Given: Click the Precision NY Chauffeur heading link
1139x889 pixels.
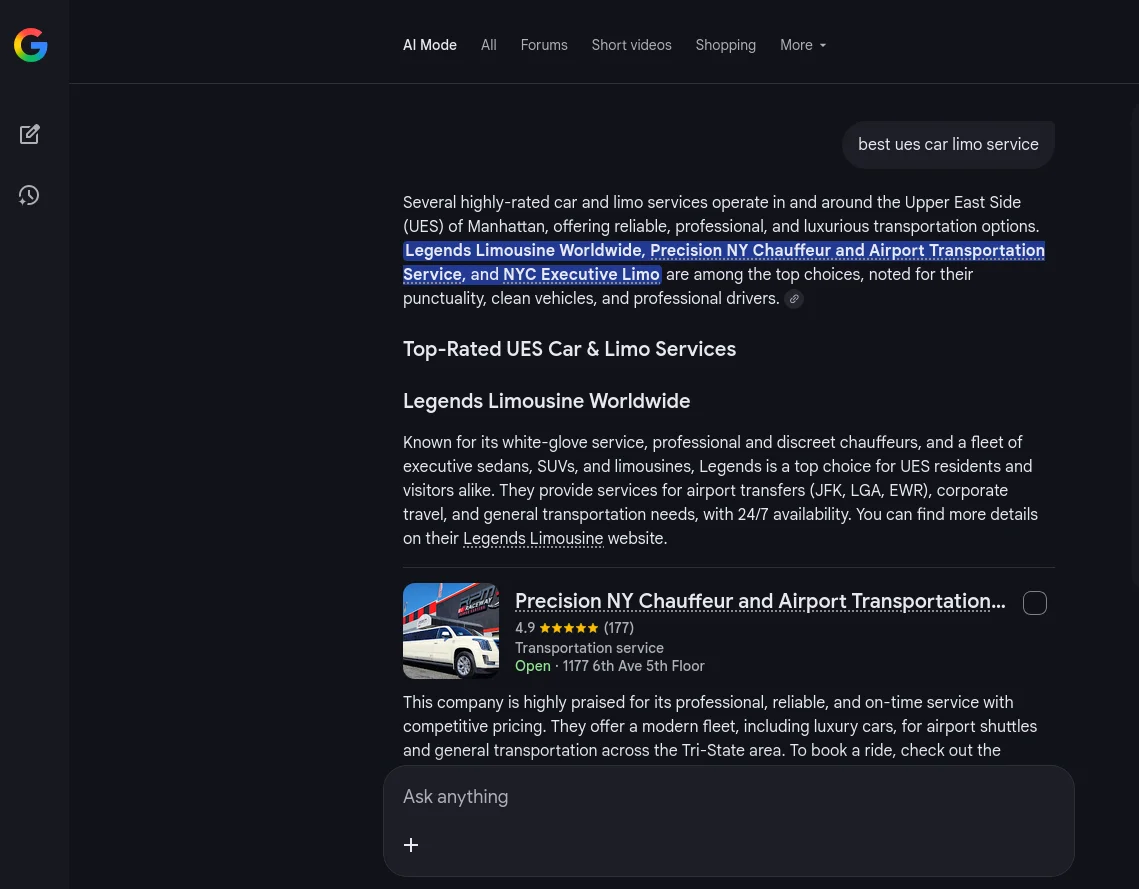Looking at the screenshot, I should [760, 601].
